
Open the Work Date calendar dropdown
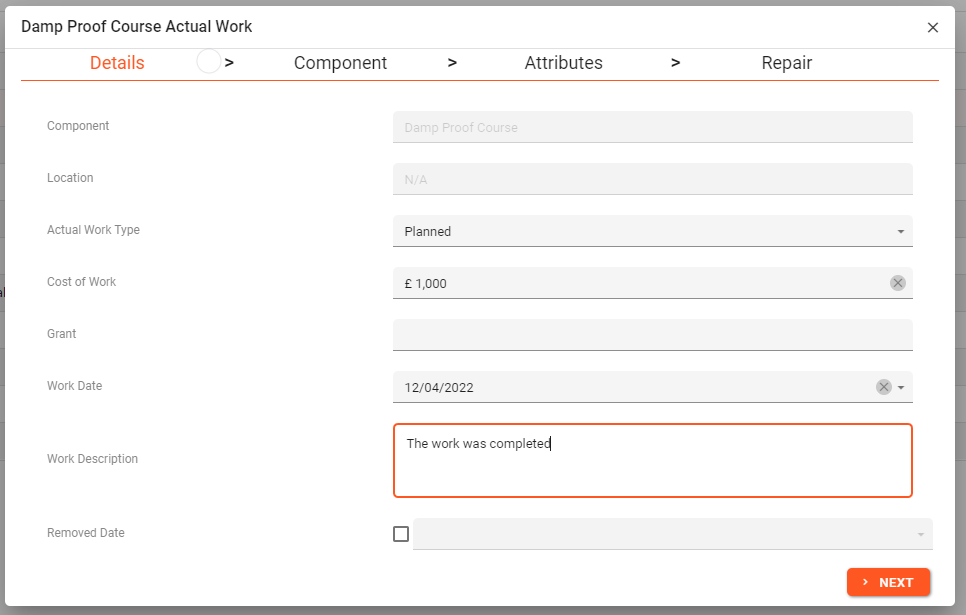pyautogui.click(x=901, y=387)
